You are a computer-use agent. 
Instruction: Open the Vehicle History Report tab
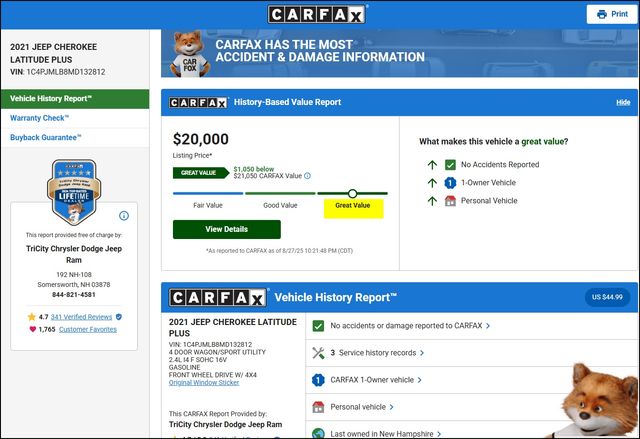coord(75,99)
